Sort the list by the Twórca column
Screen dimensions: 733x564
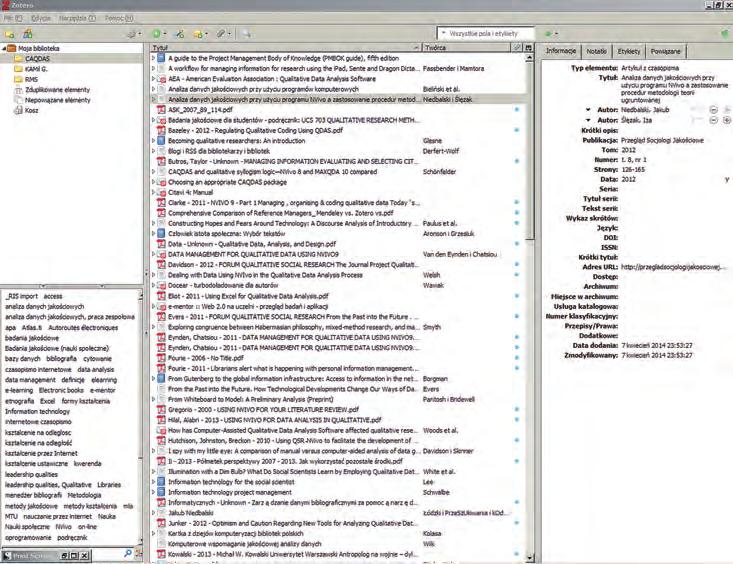(x=466, y=48)
